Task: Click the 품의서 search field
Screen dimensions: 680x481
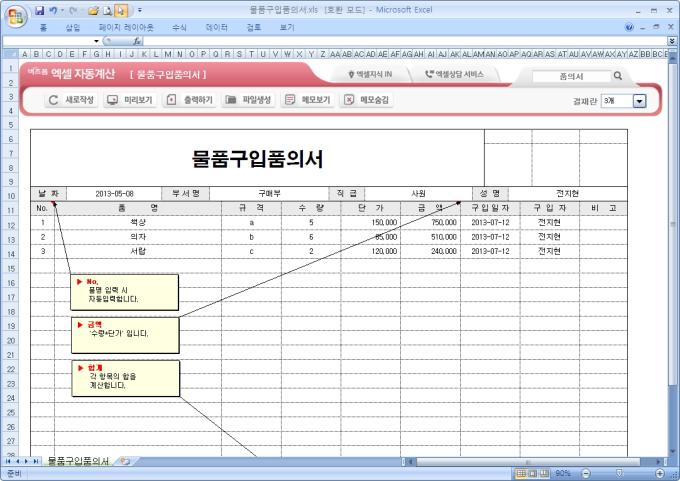Action: [x=571, y=76]
